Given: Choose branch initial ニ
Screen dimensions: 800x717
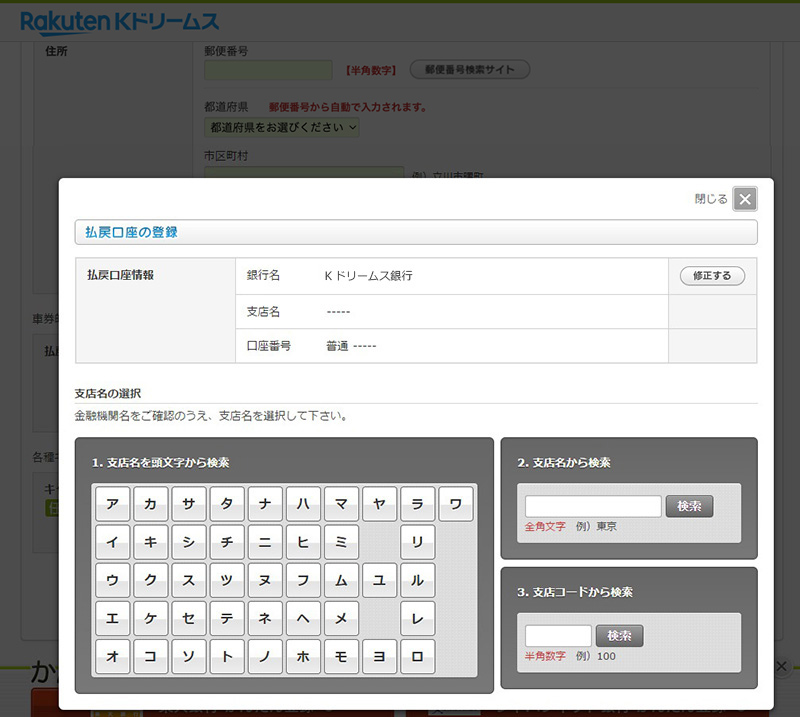Looking at the screenshot, I should click(x=265, y=542).
